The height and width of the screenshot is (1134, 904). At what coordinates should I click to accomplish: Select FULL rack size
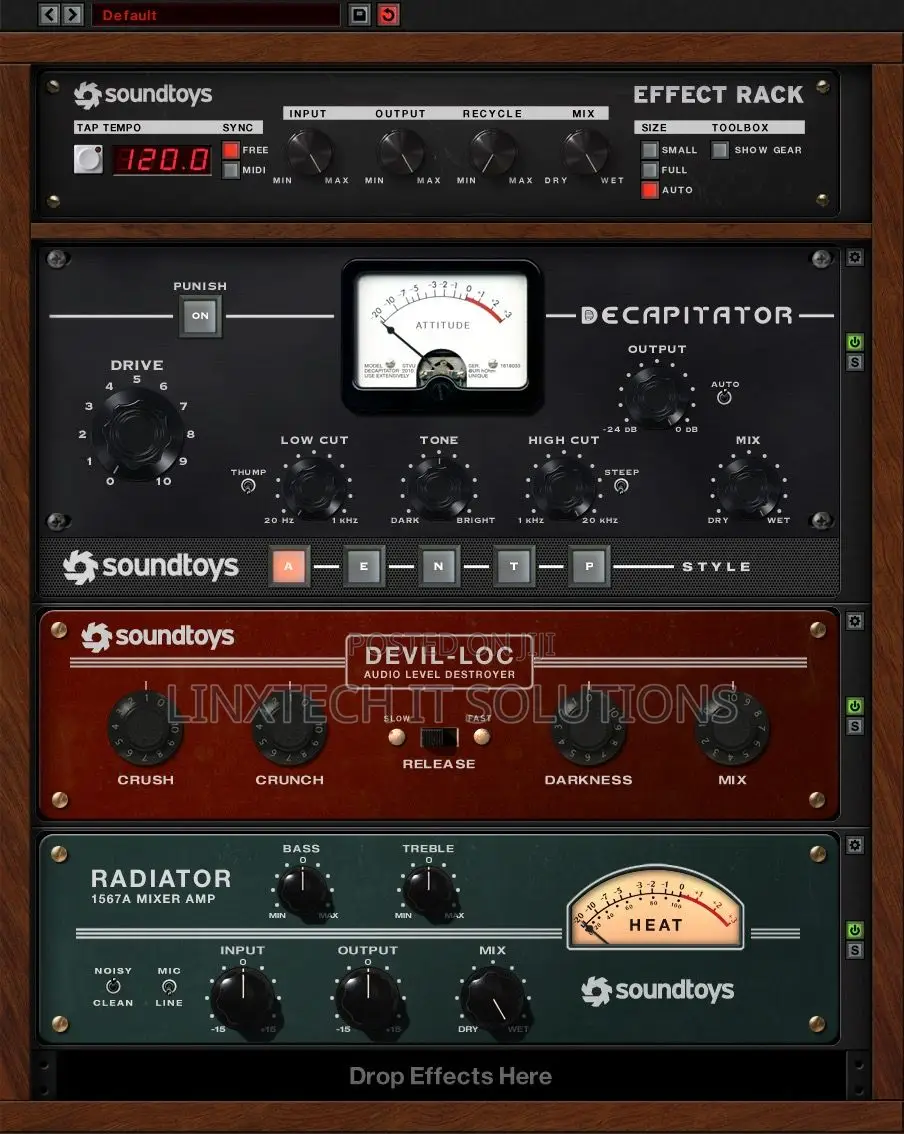point(649,170)
